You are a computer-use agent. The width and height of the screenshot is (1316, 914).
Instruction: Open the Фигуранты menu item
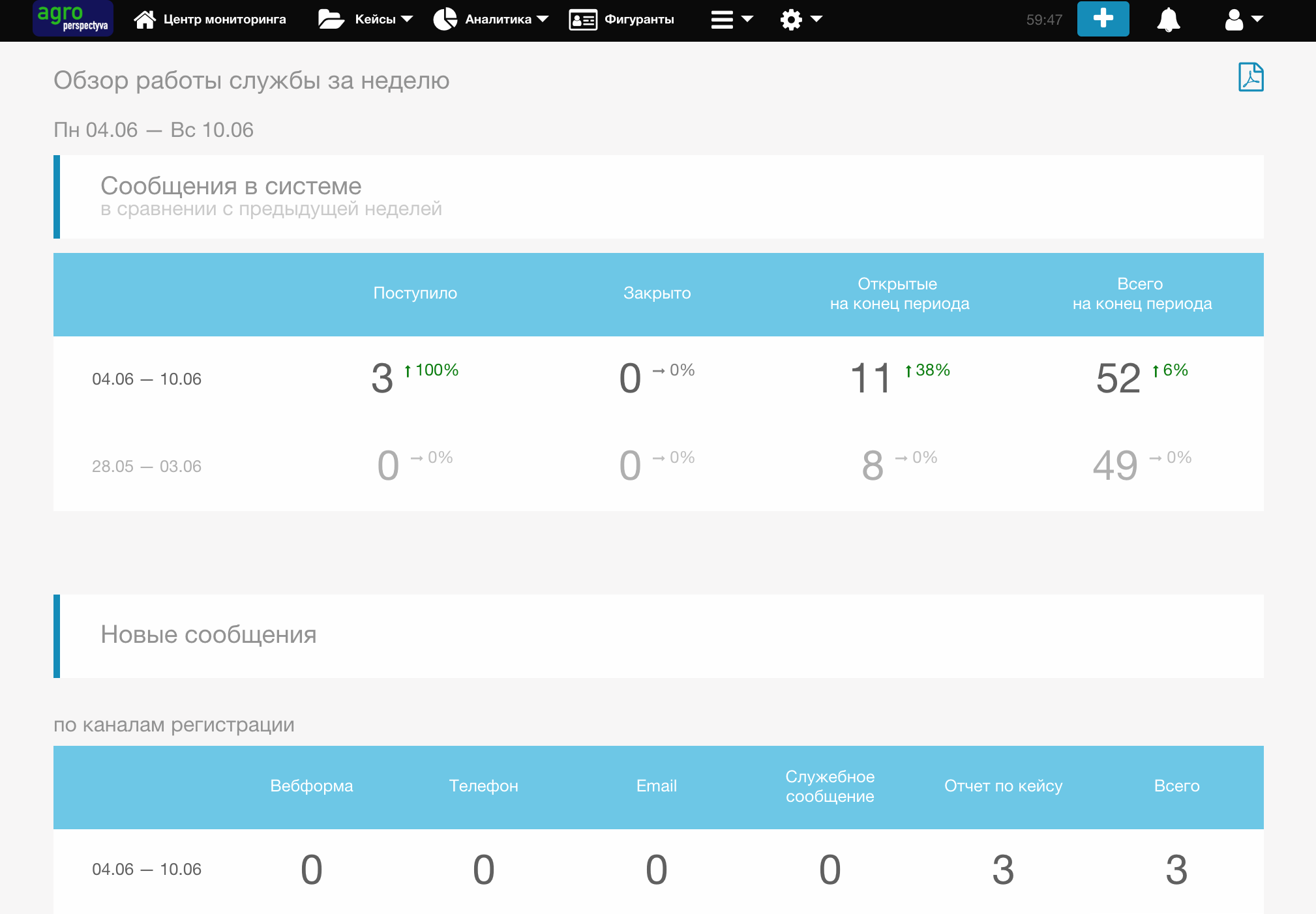(x=639, y=20)
